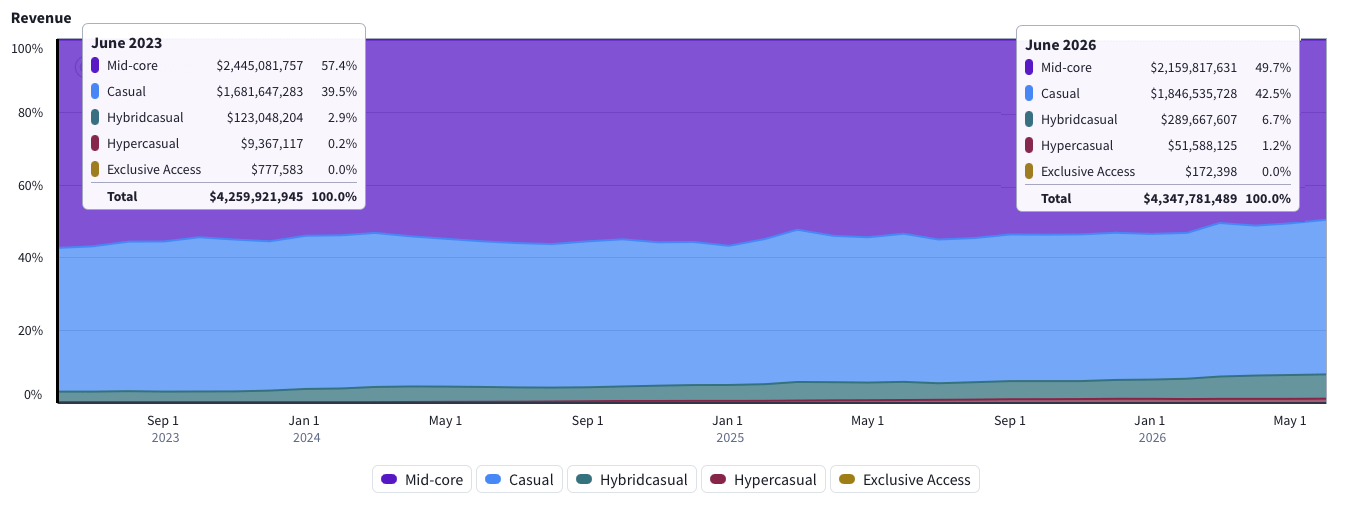Click the value $777,583
Image resolution: width=1345 pixels, height=507 pixels.
[x=279, y=169]
